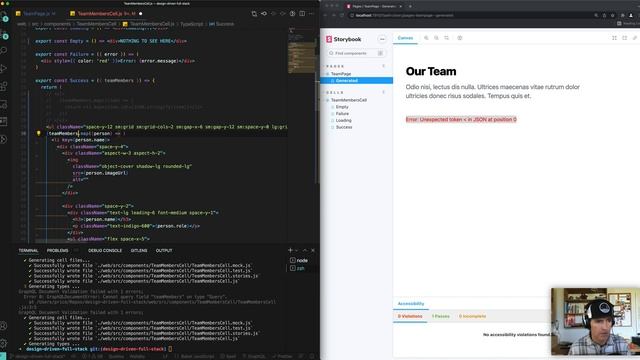Select Canvas tab in Storybook
The image size is (640, 360).
coord(405,38)
